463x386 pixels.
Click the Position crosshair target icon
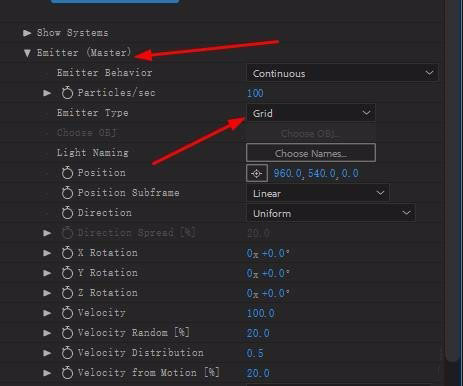[257, 173]
